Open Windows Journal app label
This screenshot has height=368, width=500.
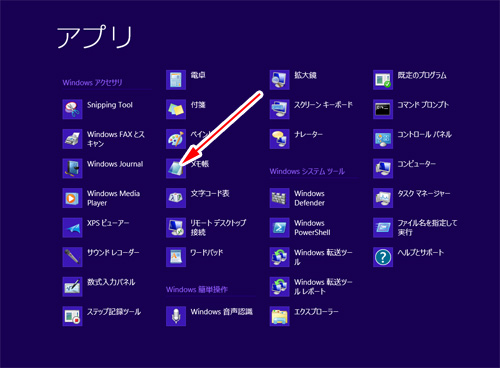115,164
